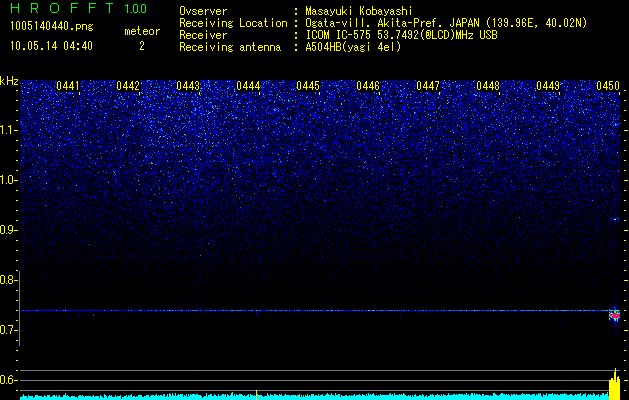Viewport: 629px width, 400px height.
Task: Click the 1.0 frequency axis label
Action: tap(7, 180)
